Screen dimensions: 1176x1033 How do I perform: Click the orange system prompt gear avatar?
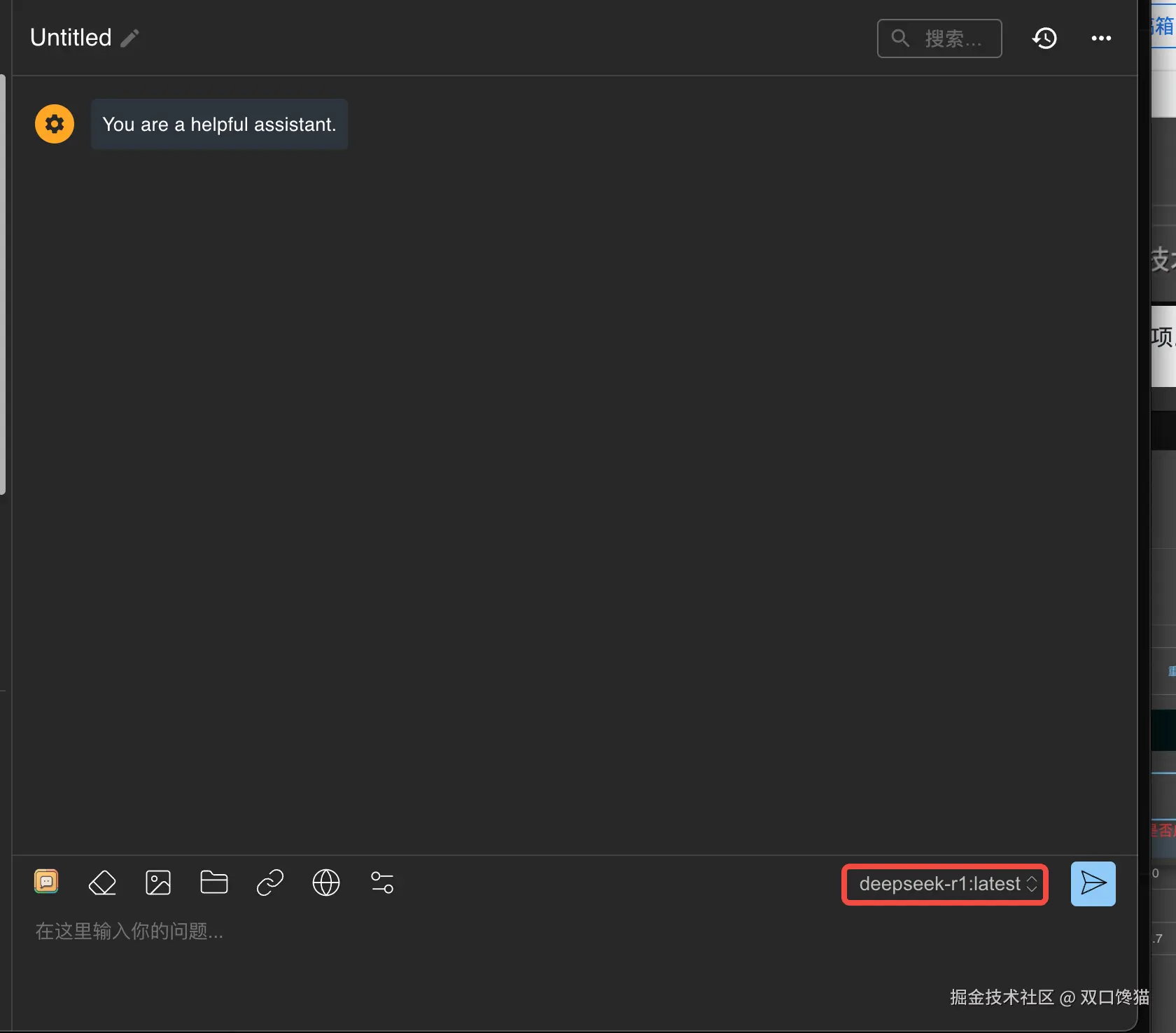pyautogui.click(x=55, y=124)
